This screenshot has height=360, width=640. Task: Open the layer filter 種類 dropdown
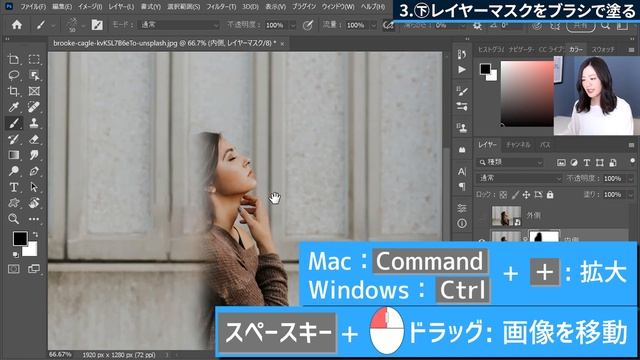510,162
